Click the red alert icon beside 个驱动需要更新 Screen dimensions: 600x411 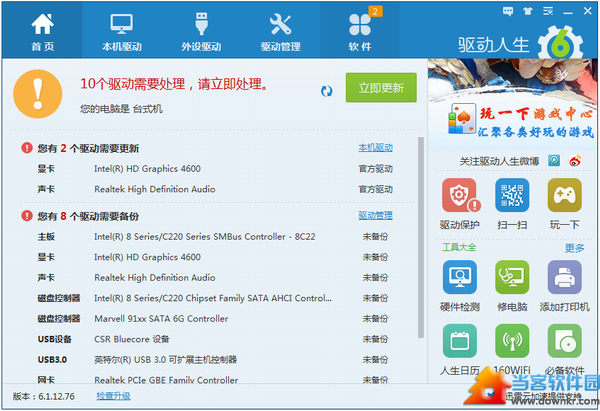tap(27, 148)
